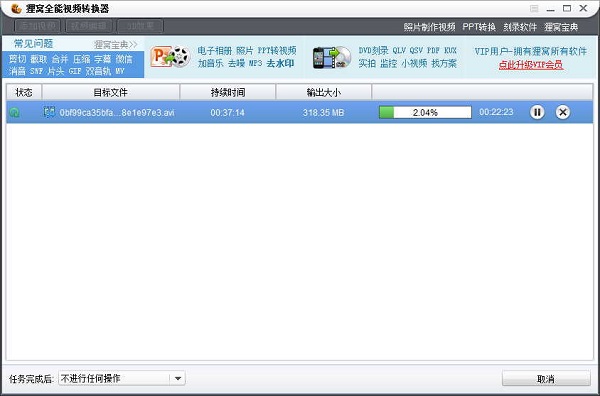600x396 pixels.
Task: Open the 刻录软件 menu item
Action: click(x=520, y=27)
